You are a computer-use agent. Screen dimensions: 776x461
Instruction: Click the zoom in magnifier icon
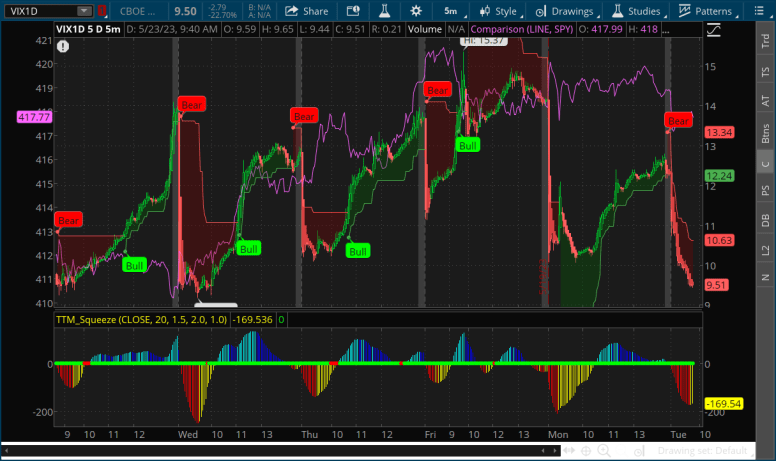604,451
